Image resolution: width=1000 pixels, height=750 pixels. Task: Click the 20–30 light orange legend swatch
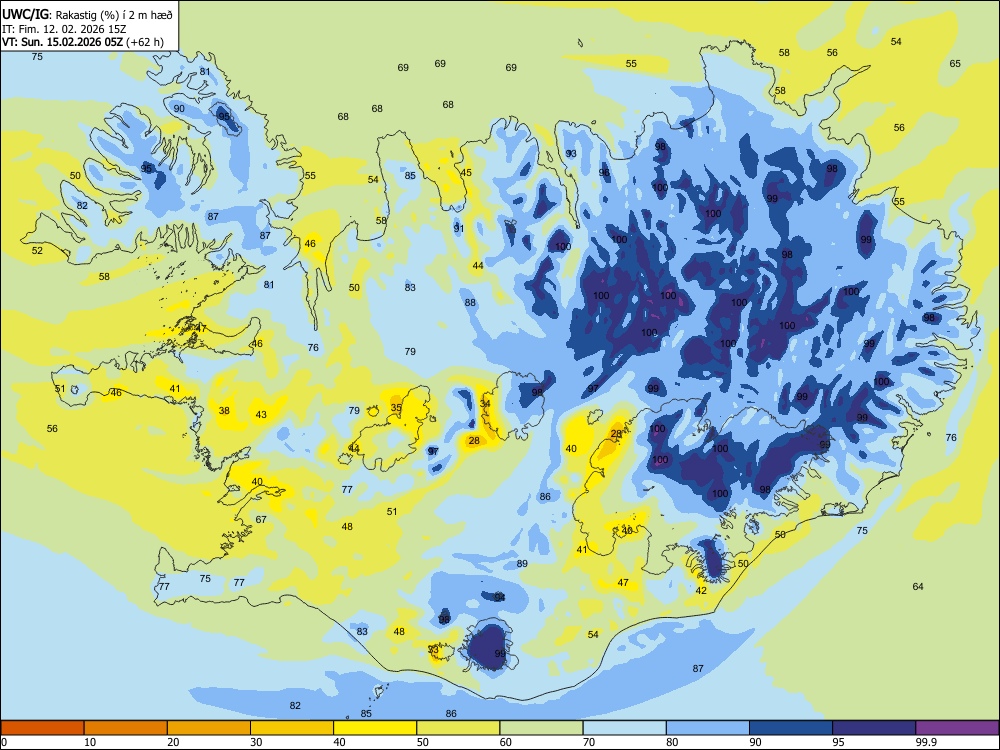(209, 728)
